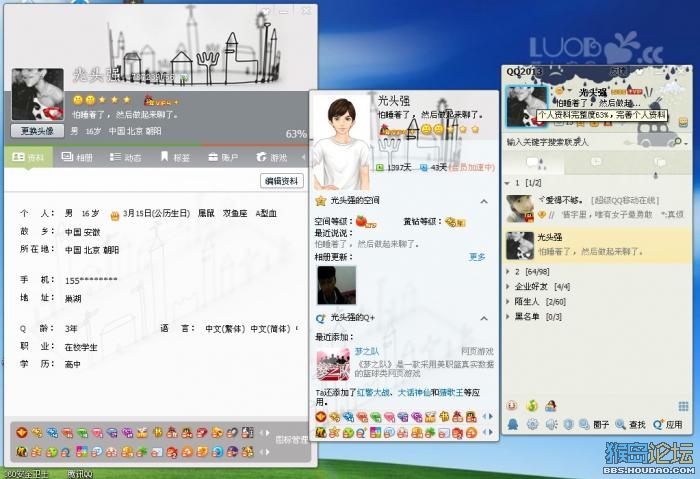The width and height of the screenshot is (700, 479).
Task: Click the 43天 level-up days icon
Action: (x=423, y=167)
